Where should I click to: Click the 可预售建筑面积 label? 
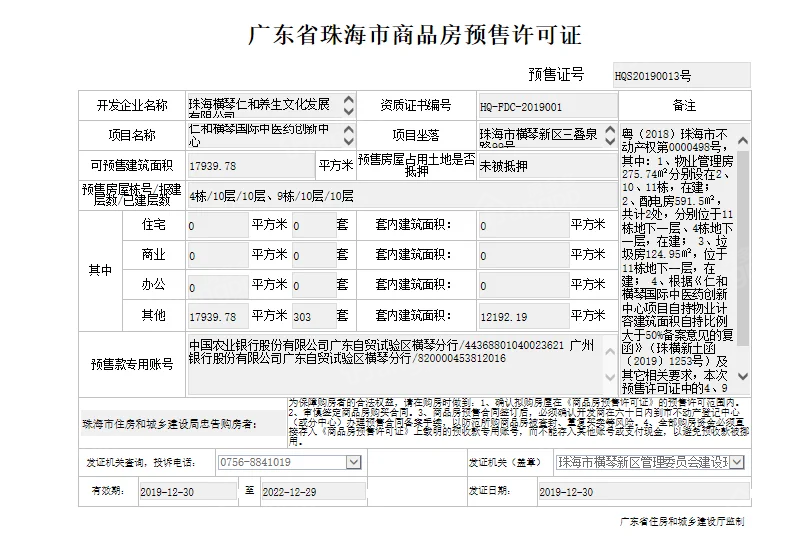[132, 165]
